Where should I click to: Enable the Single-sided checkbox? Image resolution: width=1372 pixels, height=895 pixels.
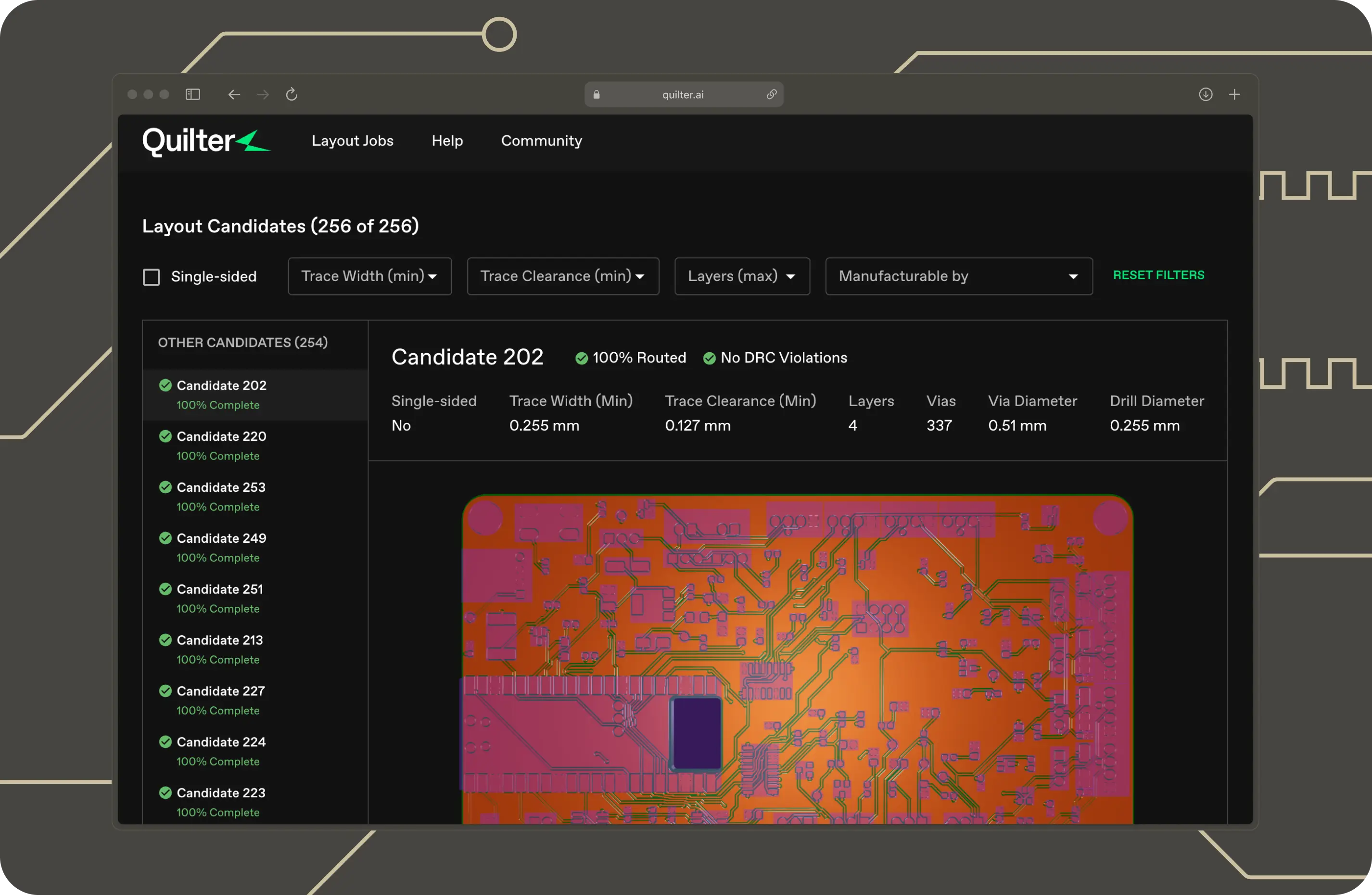tap(151, 277)
